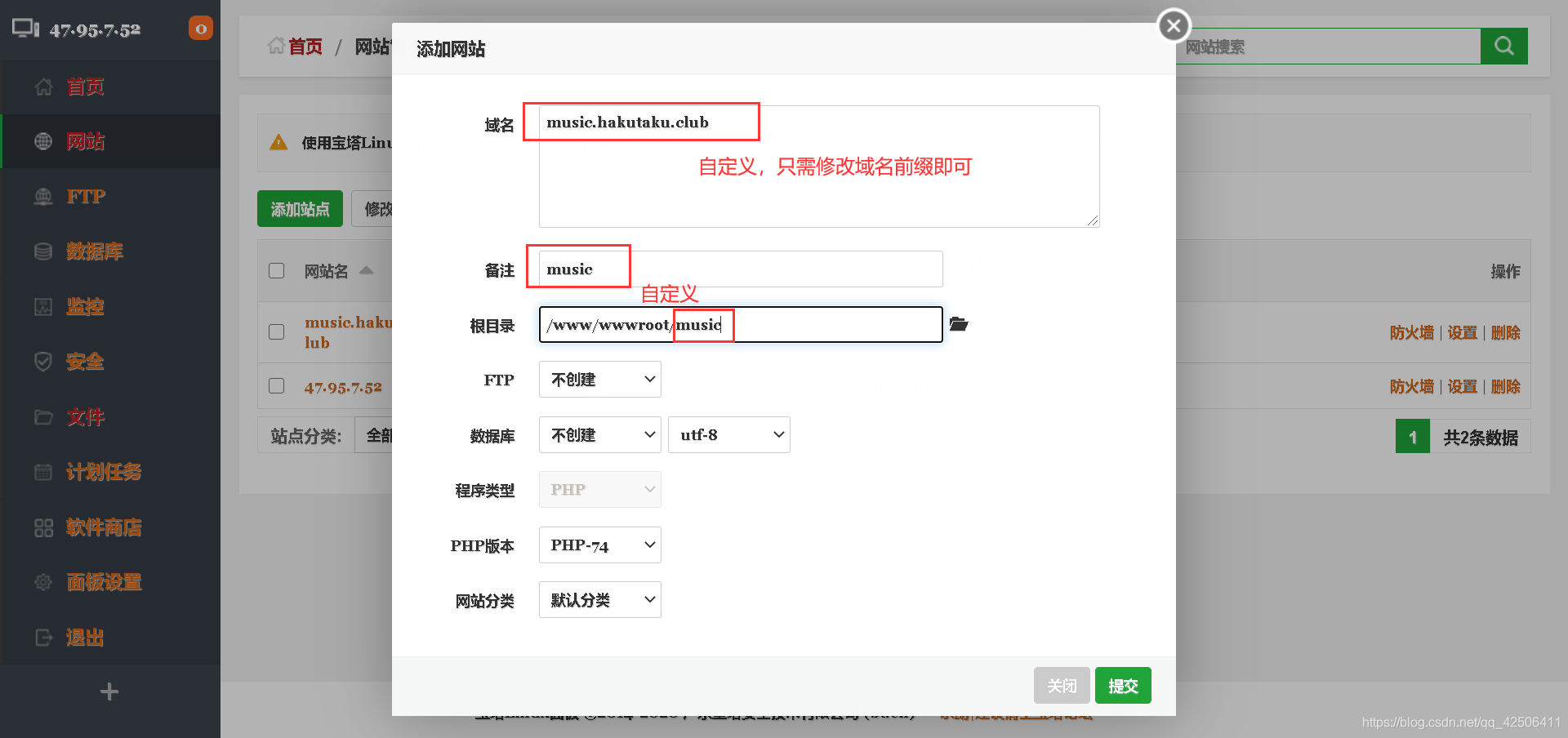Sort by 网站名 column arrow
The image size is (1568, 738).
click(x=367, y=270)
